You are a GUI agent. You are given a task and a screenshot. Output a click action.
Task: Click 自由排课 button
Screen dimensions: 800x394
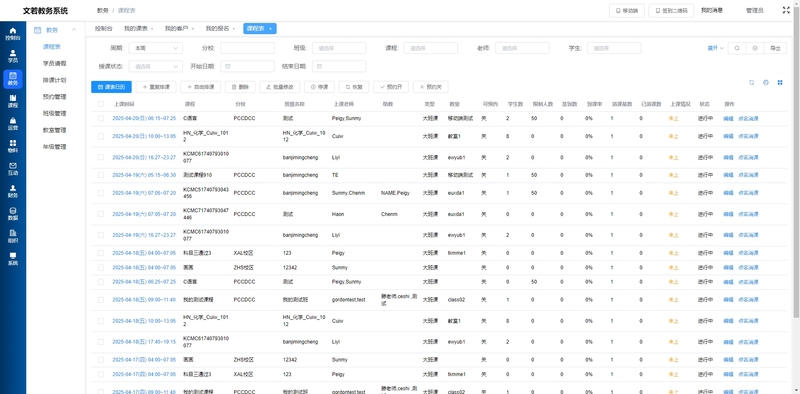201,87
